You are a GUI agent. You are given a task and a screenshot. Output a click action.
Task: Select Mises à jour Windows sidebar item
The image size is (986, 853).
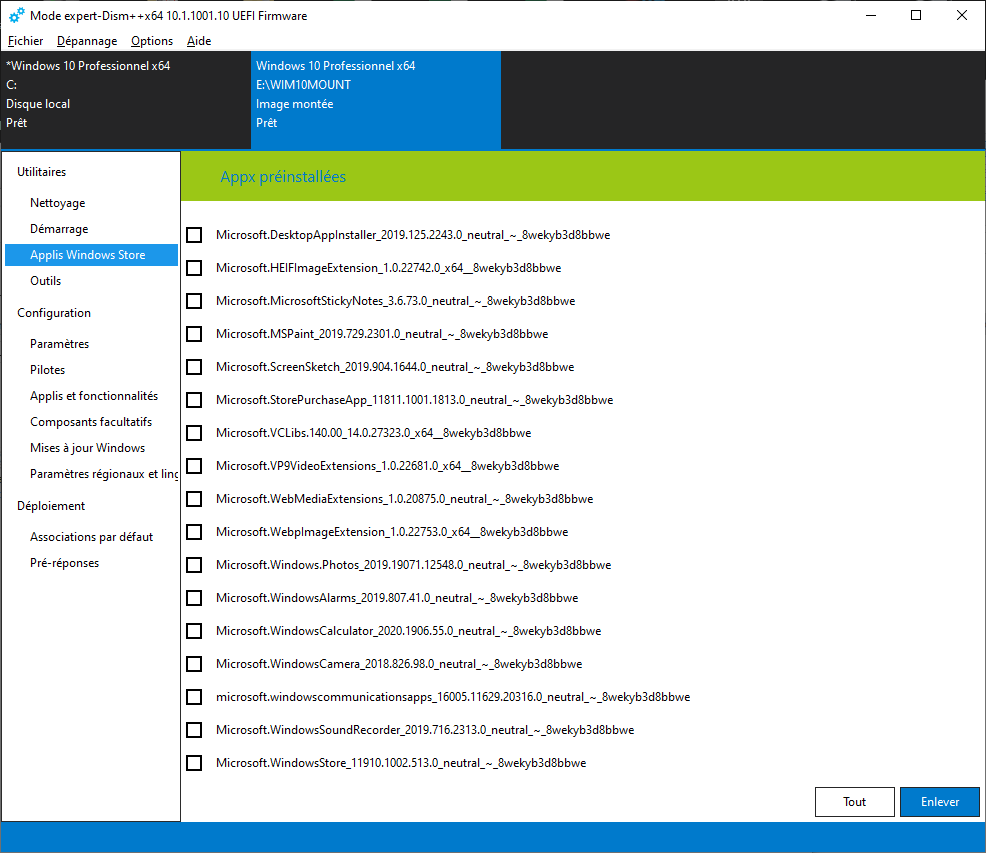88,448
